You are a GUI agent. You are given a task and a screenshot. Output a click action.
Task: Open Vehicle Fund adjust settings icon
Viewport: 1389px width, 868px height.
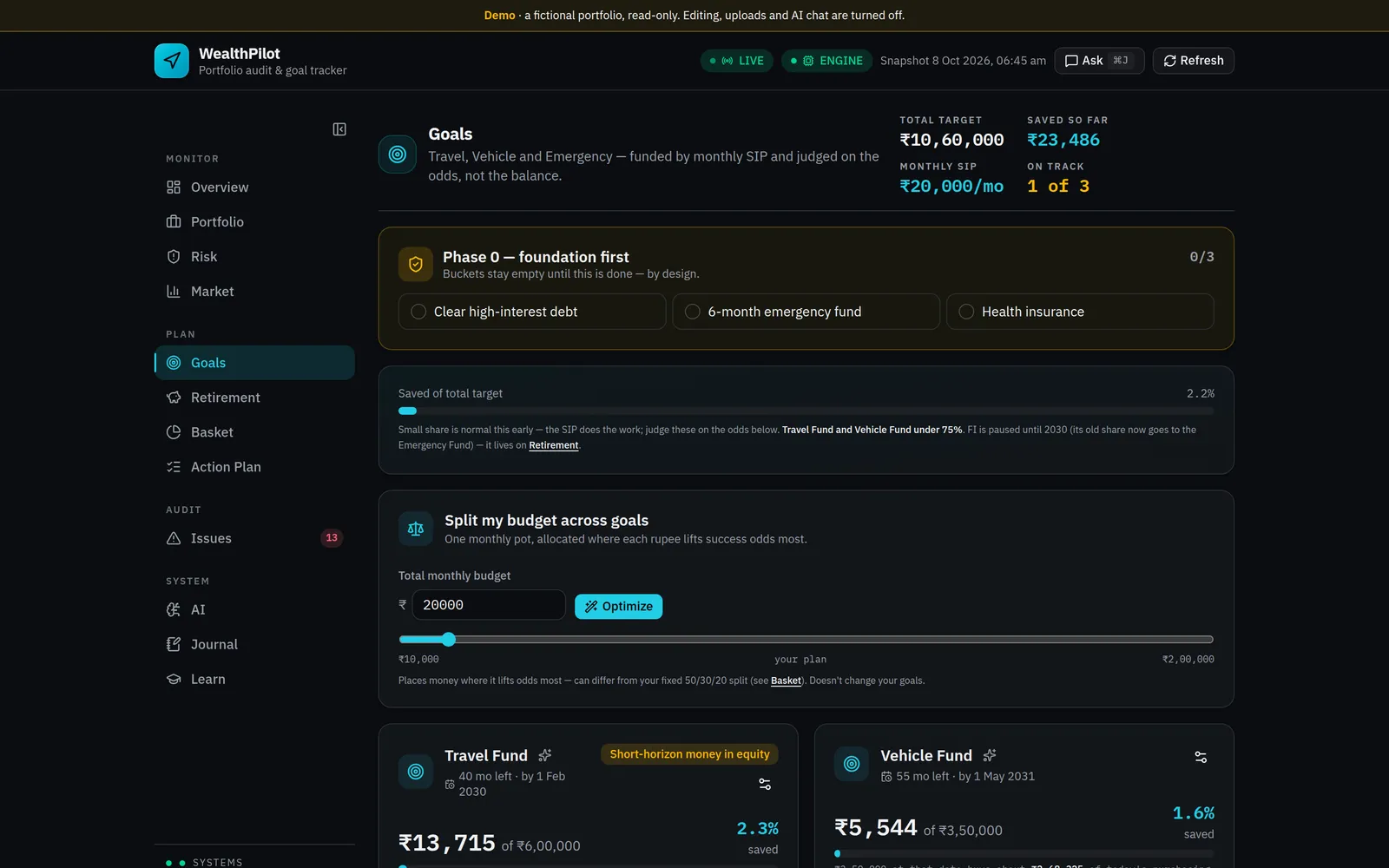click(x=1201, y=757)
